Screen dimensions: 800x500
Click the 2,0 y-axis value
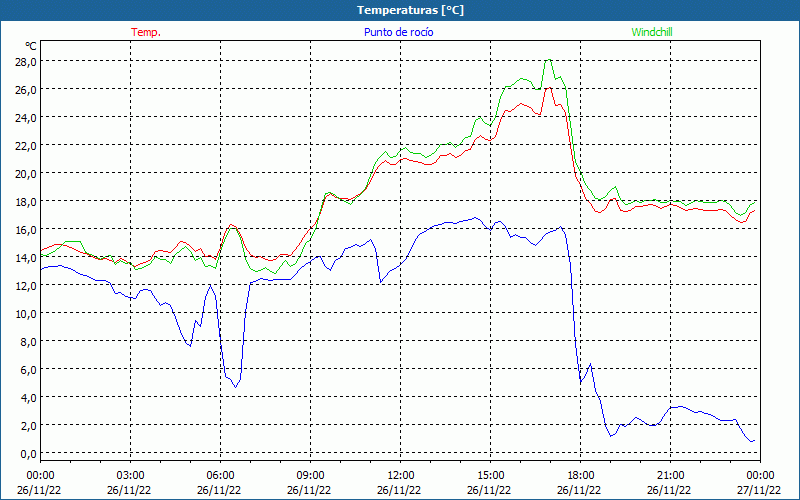28,426
